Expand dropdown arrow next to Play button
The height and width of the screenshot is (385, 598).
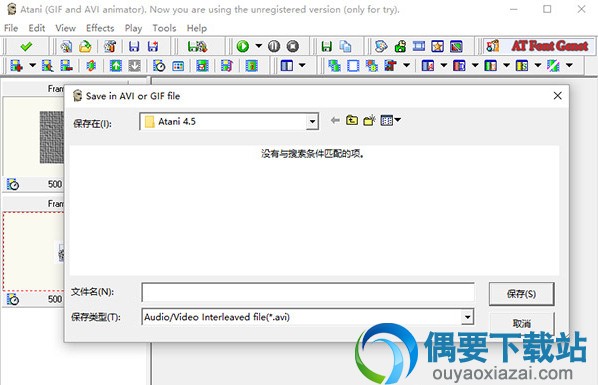258,46
